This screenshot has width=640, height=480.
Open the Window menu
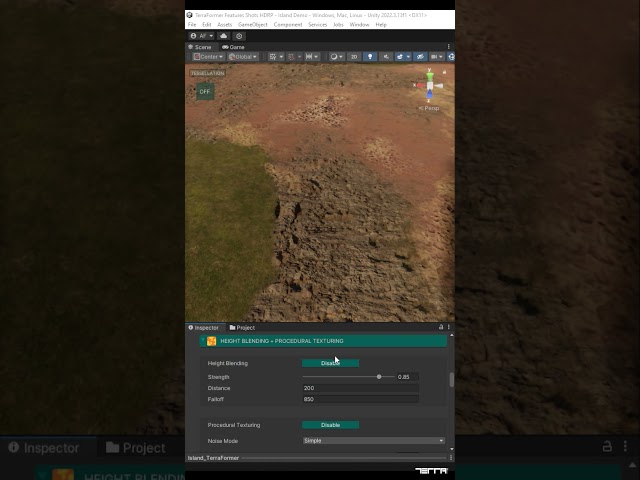click(359, 24)
